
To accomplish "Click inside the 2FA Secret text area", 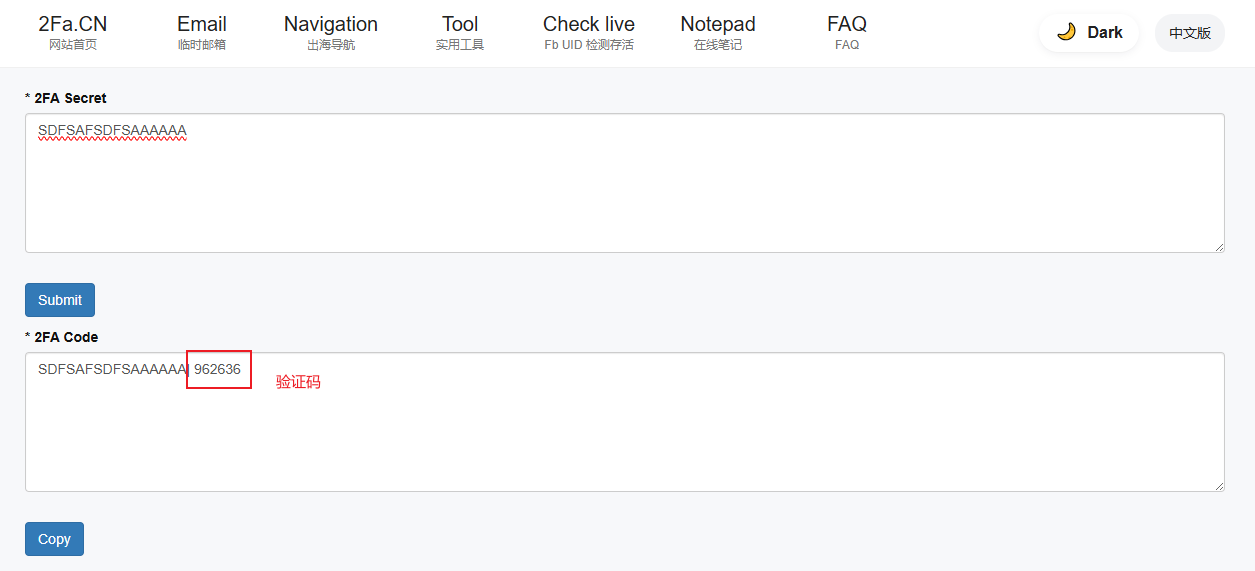I will 625,183.
